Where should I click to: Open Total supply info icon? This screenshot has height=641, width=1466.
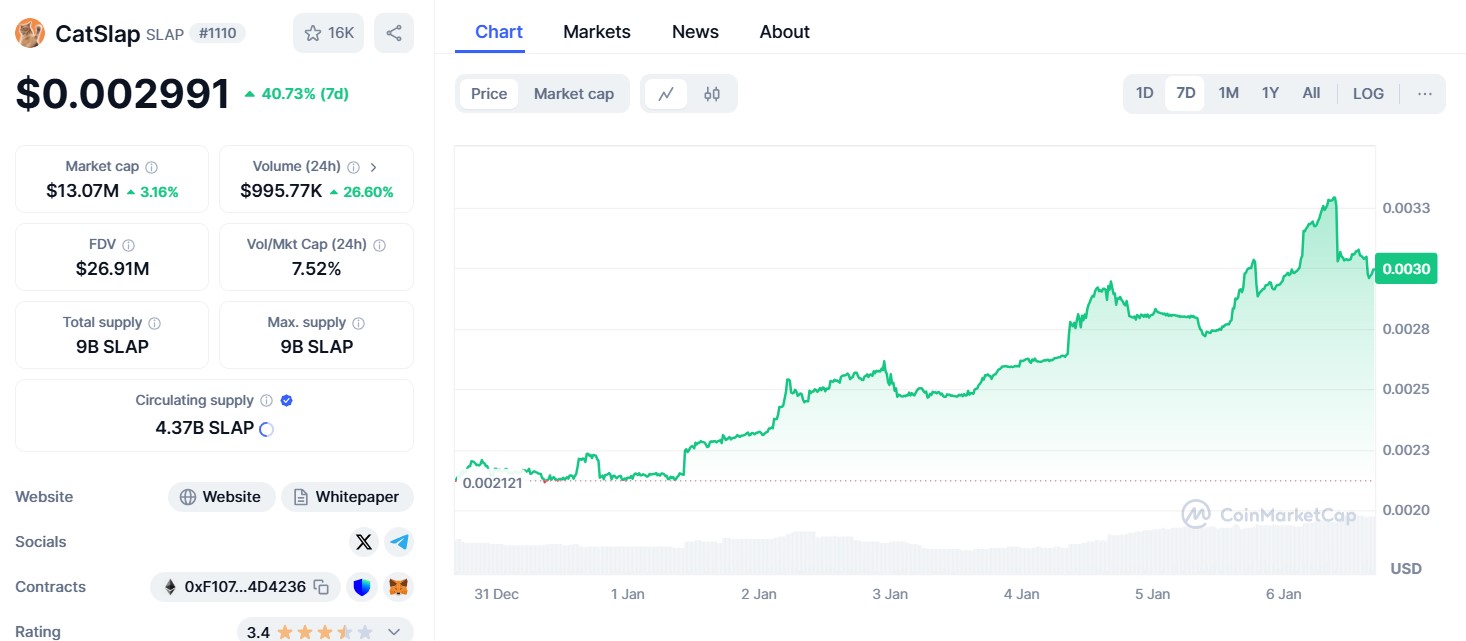click(x=154, y=323)
